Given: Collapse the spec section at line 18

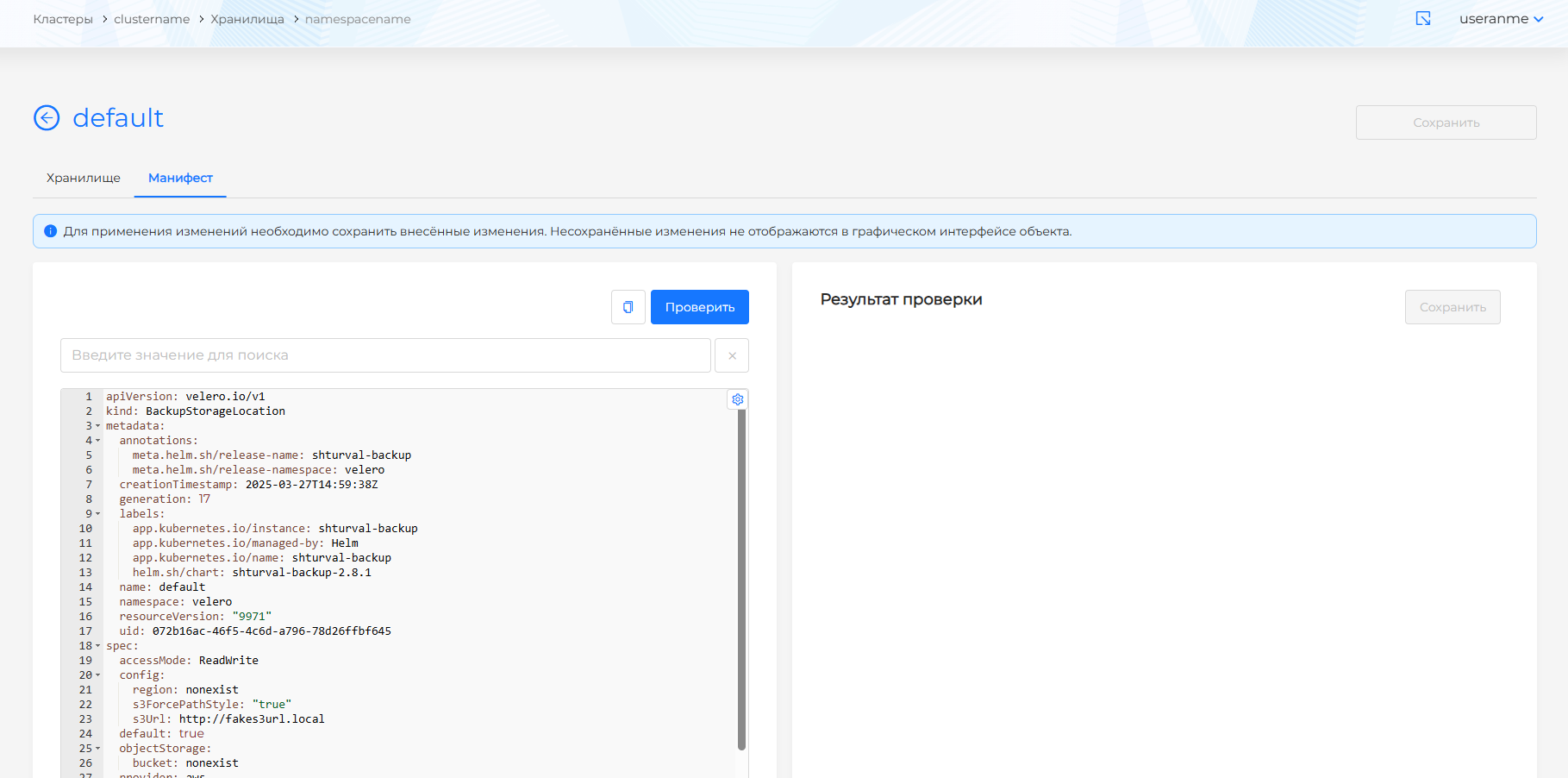Looking at the screenshot, I should pyautogui.click(x=97, y=646).
